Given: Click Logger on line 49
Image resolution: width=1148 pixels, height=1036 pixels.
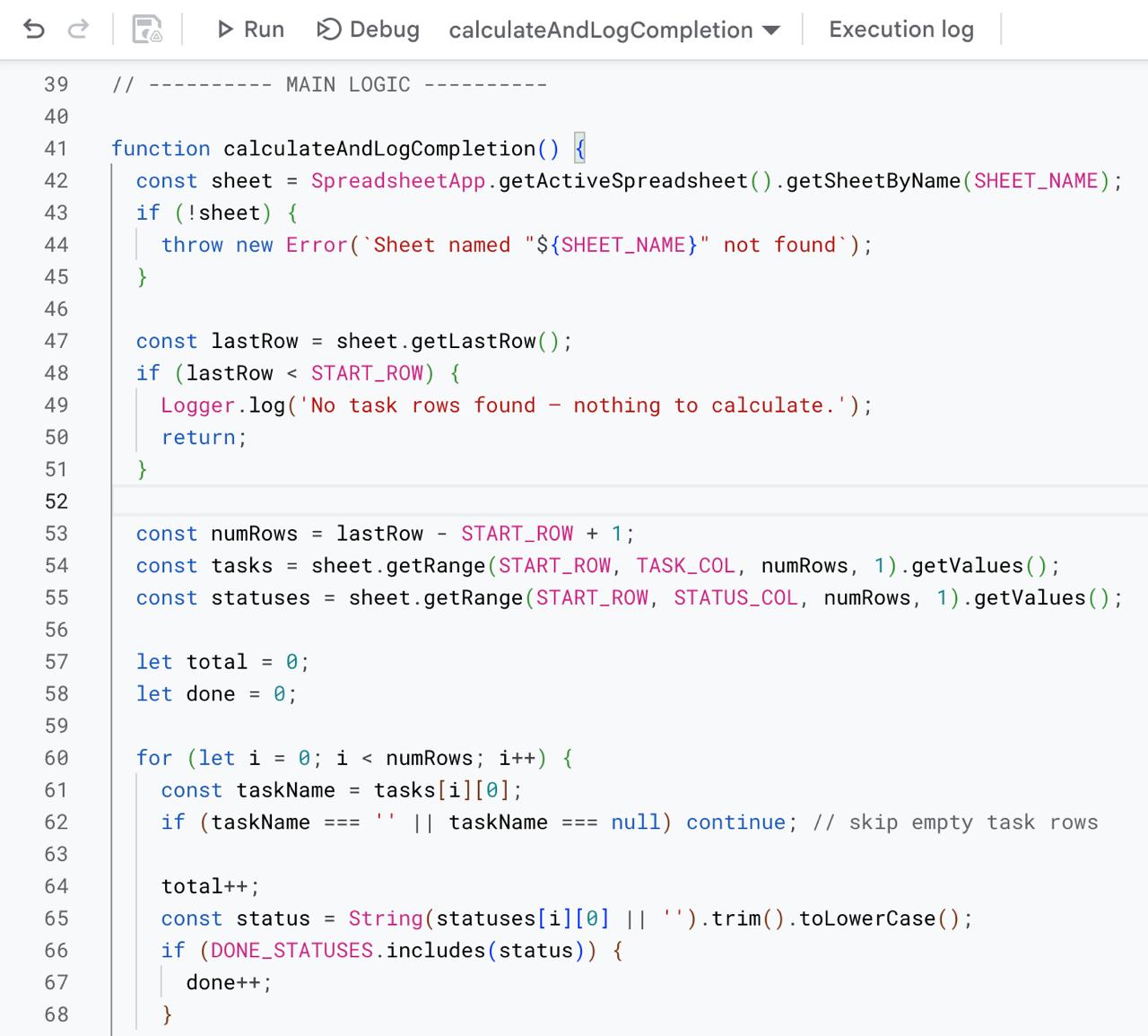Looking at the screenshot, I should tap(198, 405).
